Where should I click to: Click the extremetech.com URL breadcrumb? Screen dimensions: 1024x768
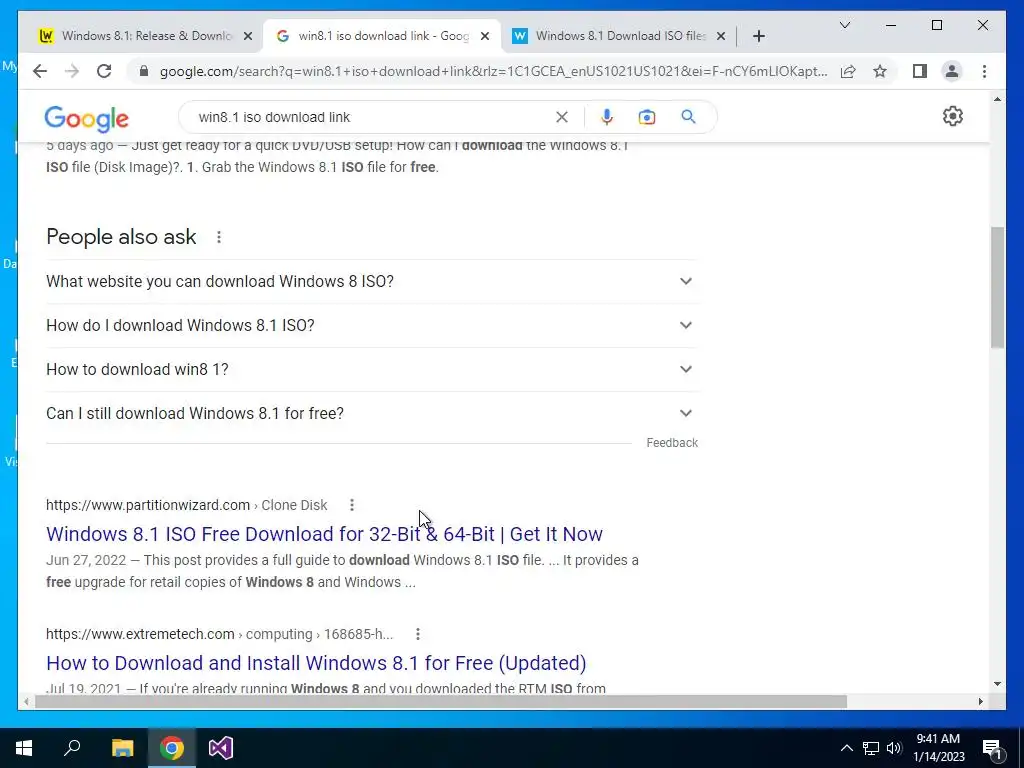(219, 634)
